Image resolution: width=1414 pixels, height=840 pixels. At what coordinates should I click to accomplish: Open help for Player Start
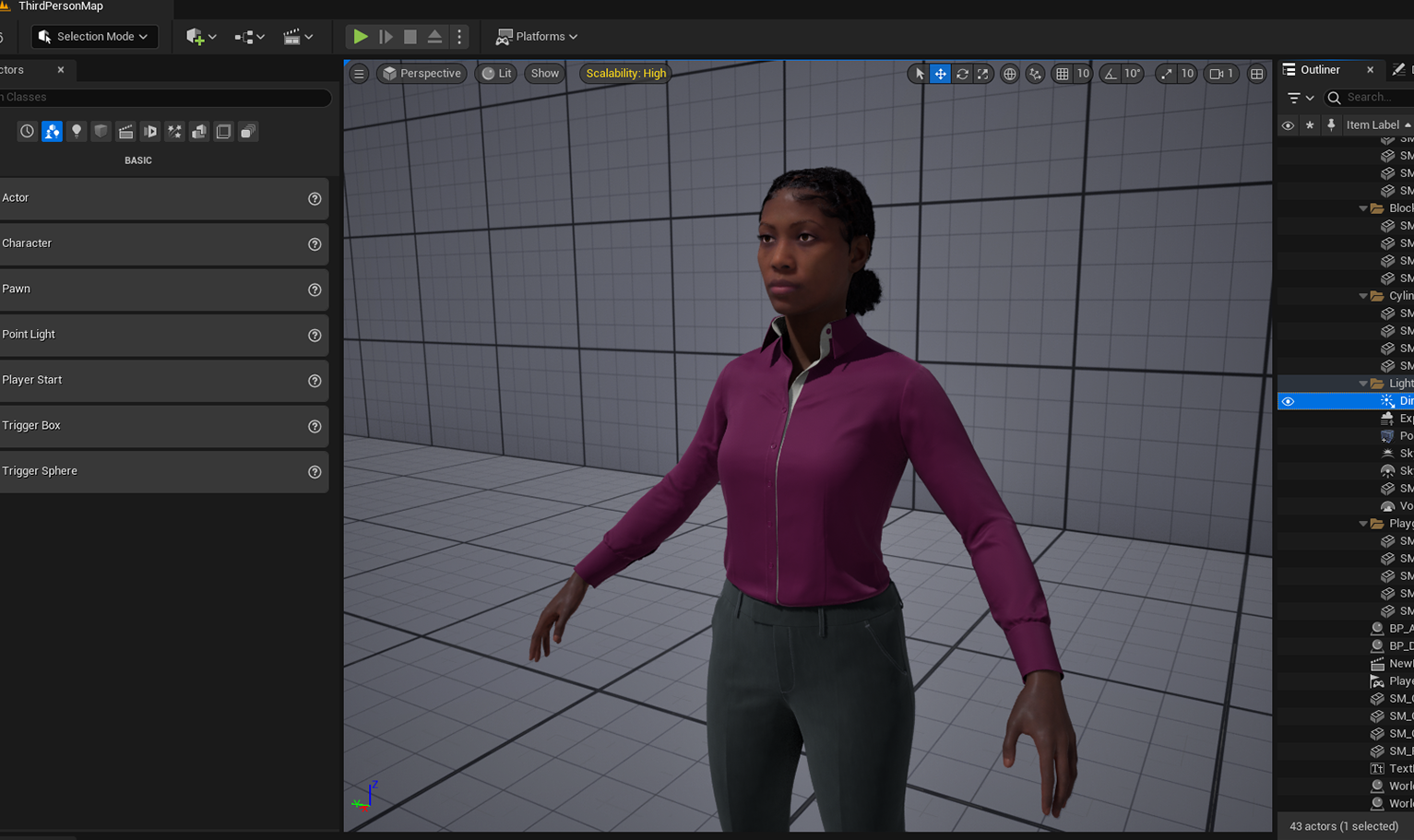click(315, 381)
